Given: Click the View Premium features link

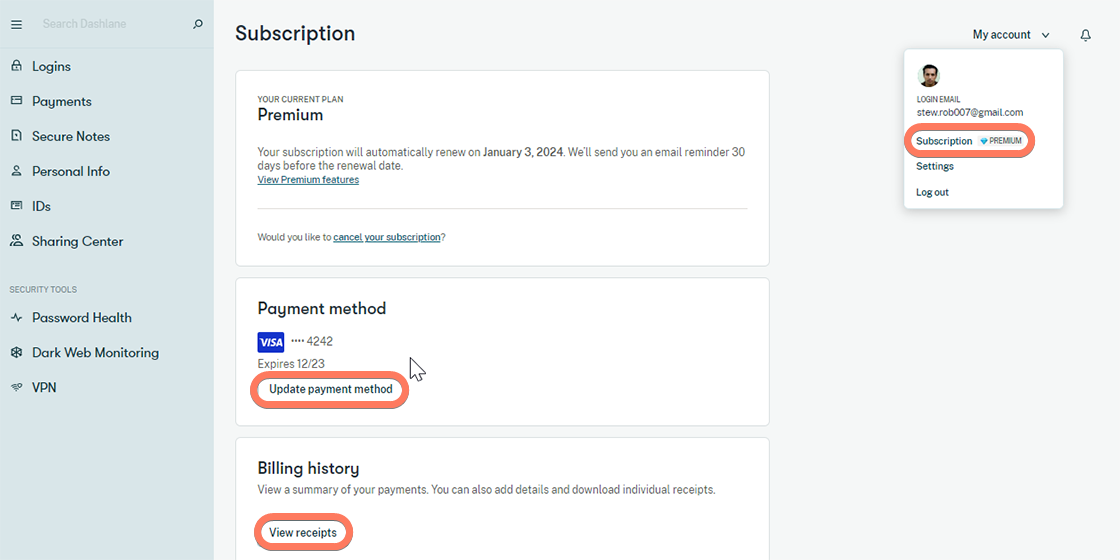Looking at the screenshot, I should pyautogui.click(x=309, y=180).
